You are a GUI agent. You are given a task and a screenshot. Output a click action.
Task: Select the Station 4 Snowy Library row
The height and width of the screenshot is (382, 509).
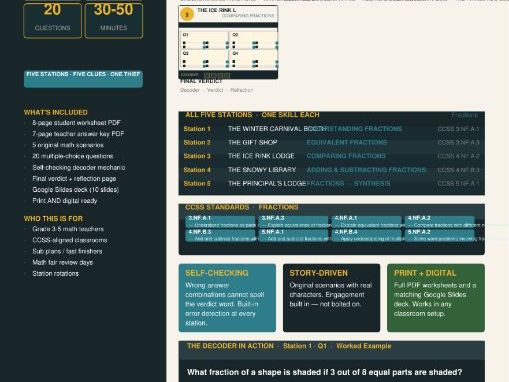click(x=331, y=170)
